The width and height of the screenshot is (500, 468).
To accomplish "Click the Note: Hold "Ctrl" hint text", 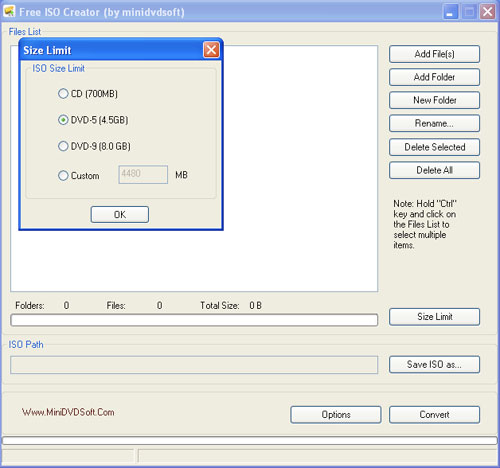I will 425,224.
